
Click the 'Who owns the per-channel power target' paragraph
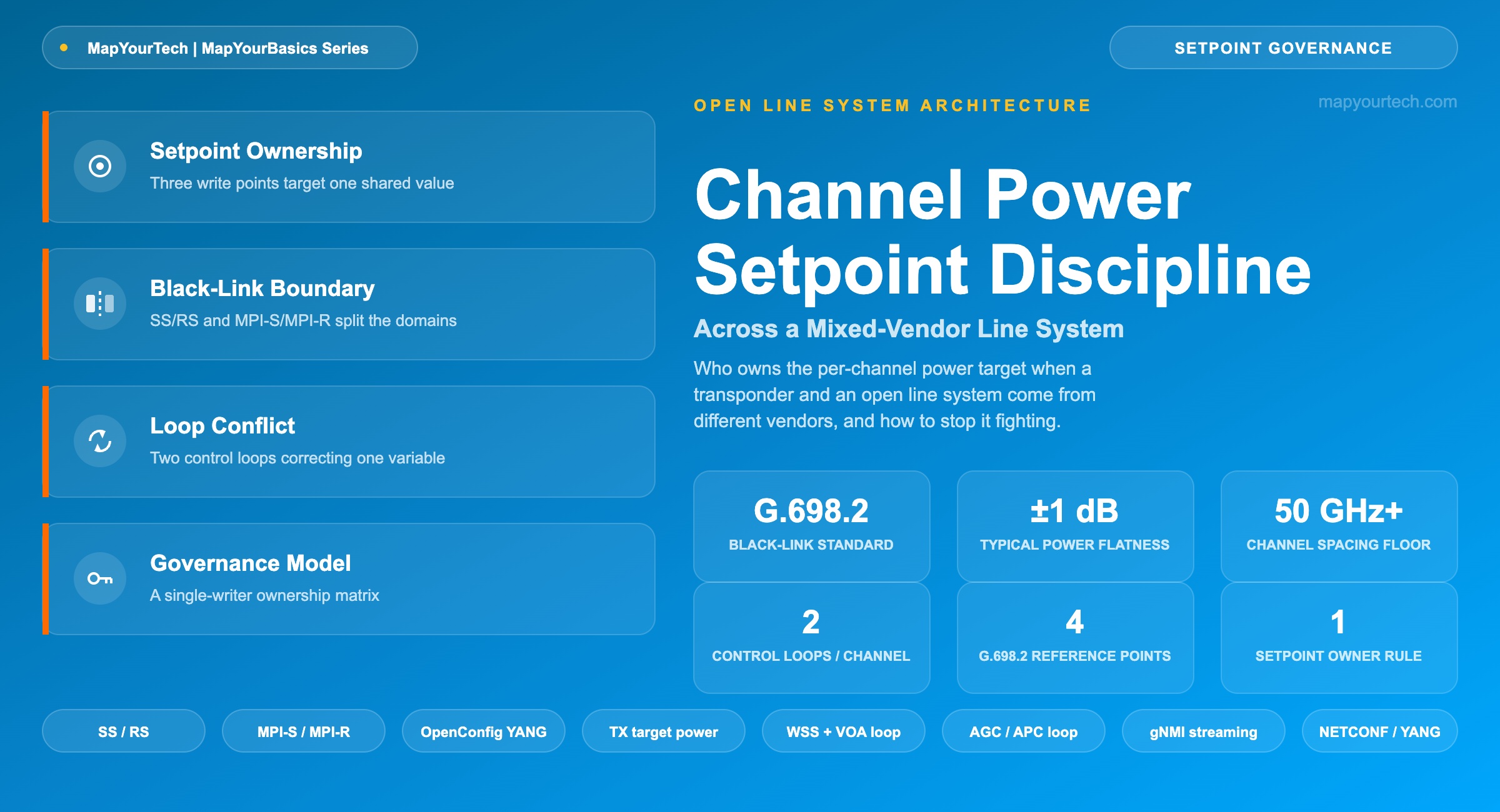[x=894, y=395]
